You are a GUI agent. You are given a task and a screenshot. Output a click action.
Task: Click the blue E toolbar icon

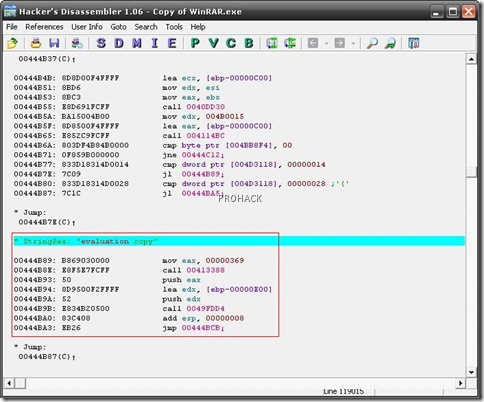[x=172, y=43]
